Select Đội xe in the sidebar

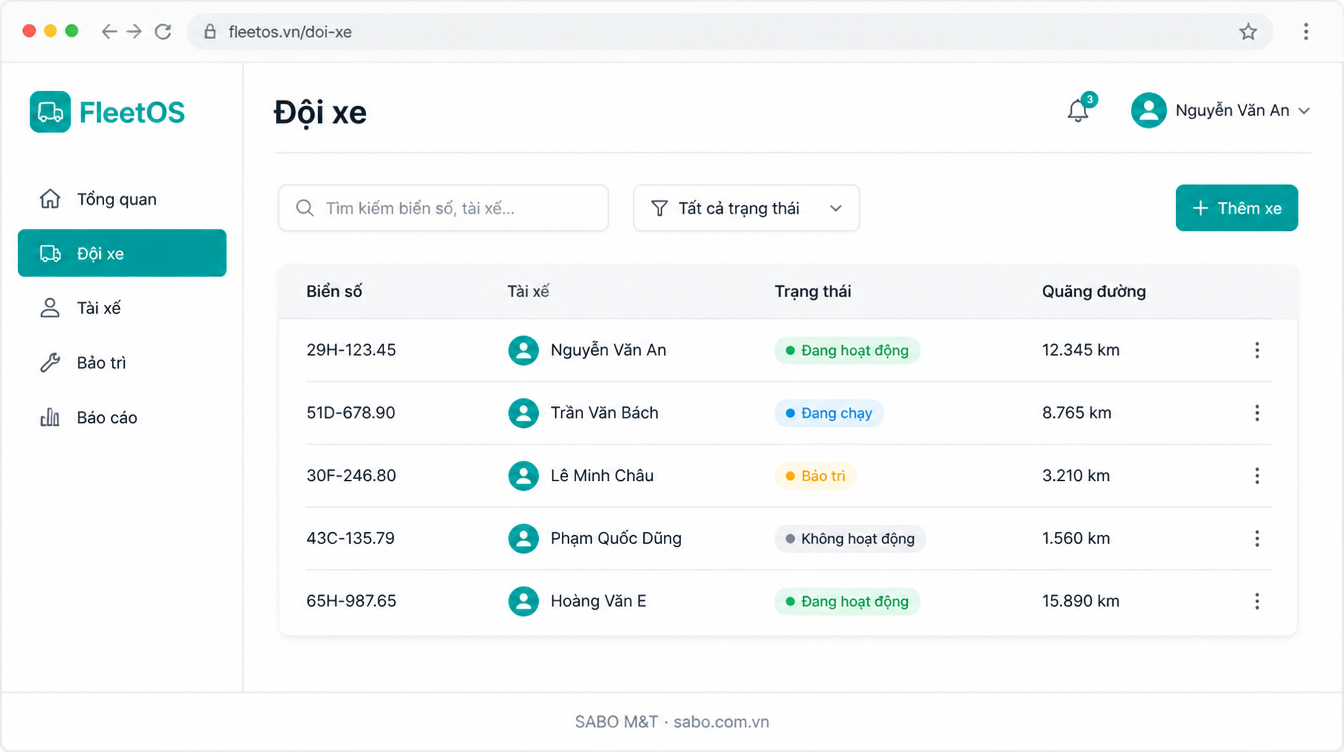coord(122,253)
